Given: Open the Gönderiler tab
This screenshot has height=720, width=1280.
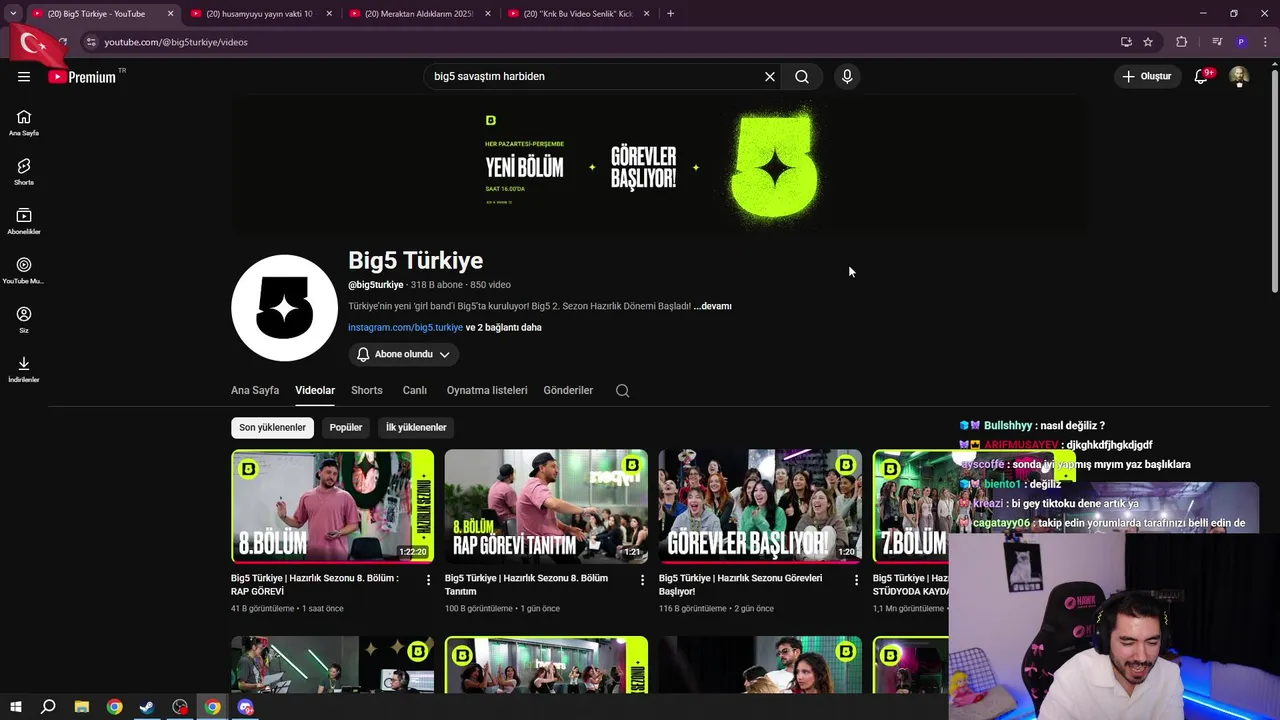Looking at the screenshot, I should point(568,390).
